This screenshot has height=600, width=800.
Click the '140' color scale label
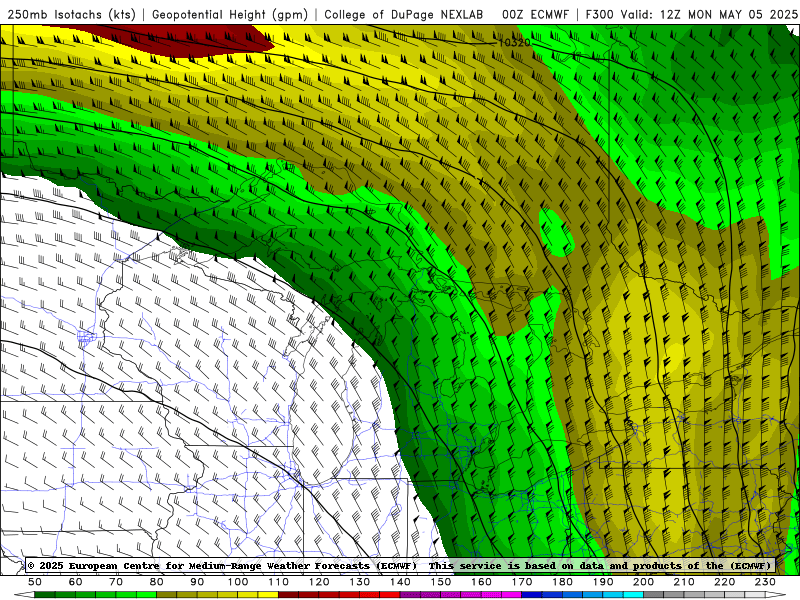[400, 582]
